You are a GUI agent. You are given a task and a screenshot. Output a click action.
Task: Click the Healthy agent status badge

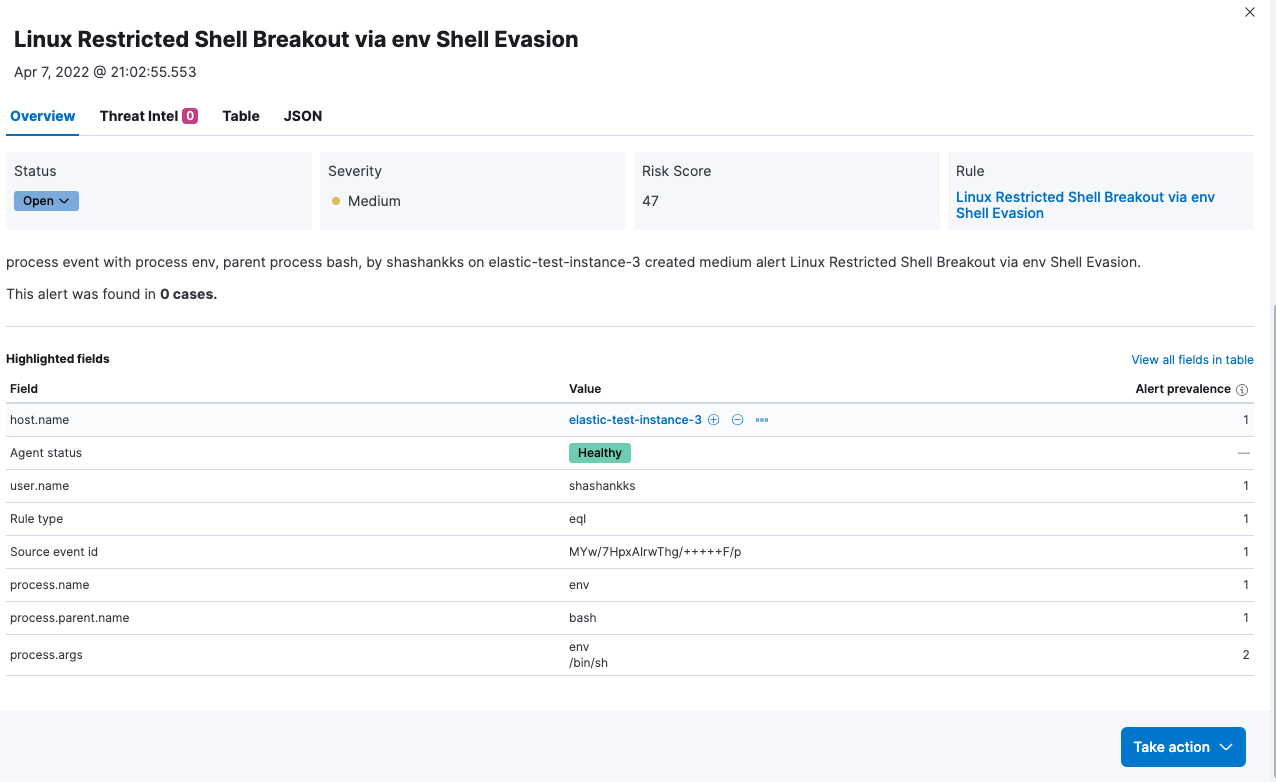pos(600,453)
